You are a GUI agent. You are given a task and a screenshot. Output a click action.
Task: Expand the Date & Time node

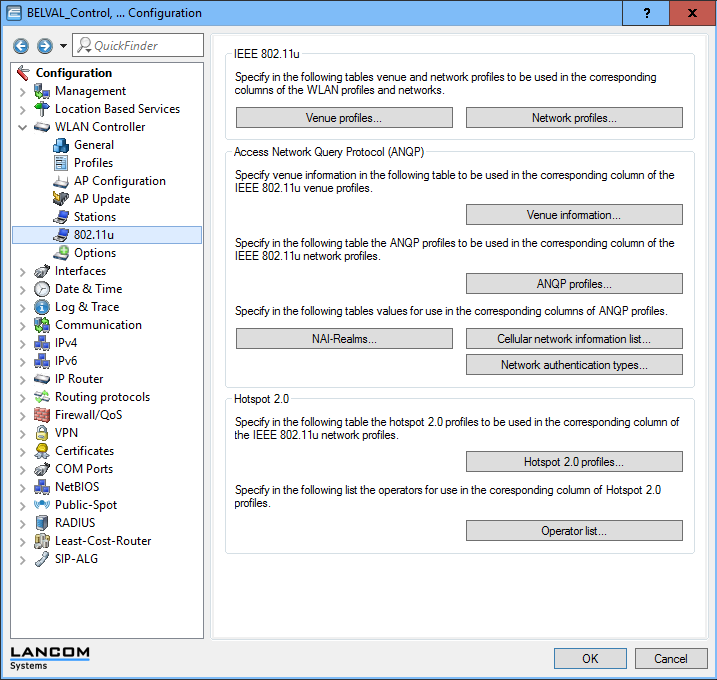tap(22, 290)
